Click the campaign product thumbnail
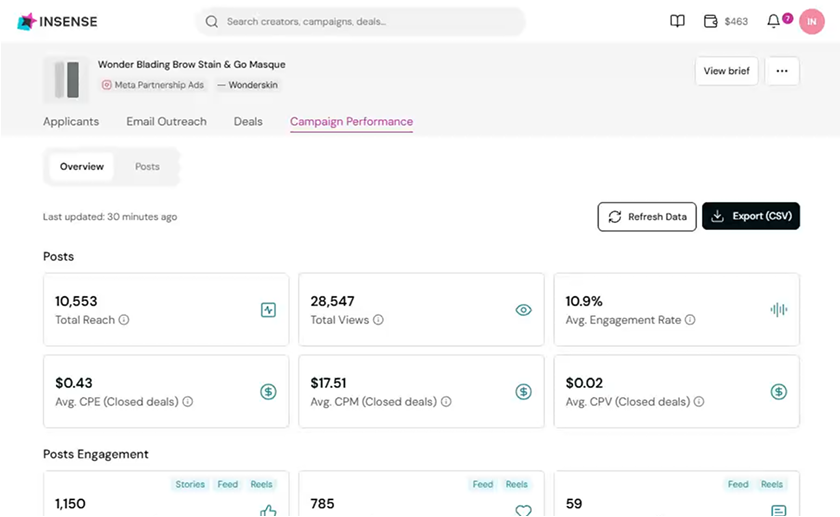The image size is (840, 517). click(66, 80)
